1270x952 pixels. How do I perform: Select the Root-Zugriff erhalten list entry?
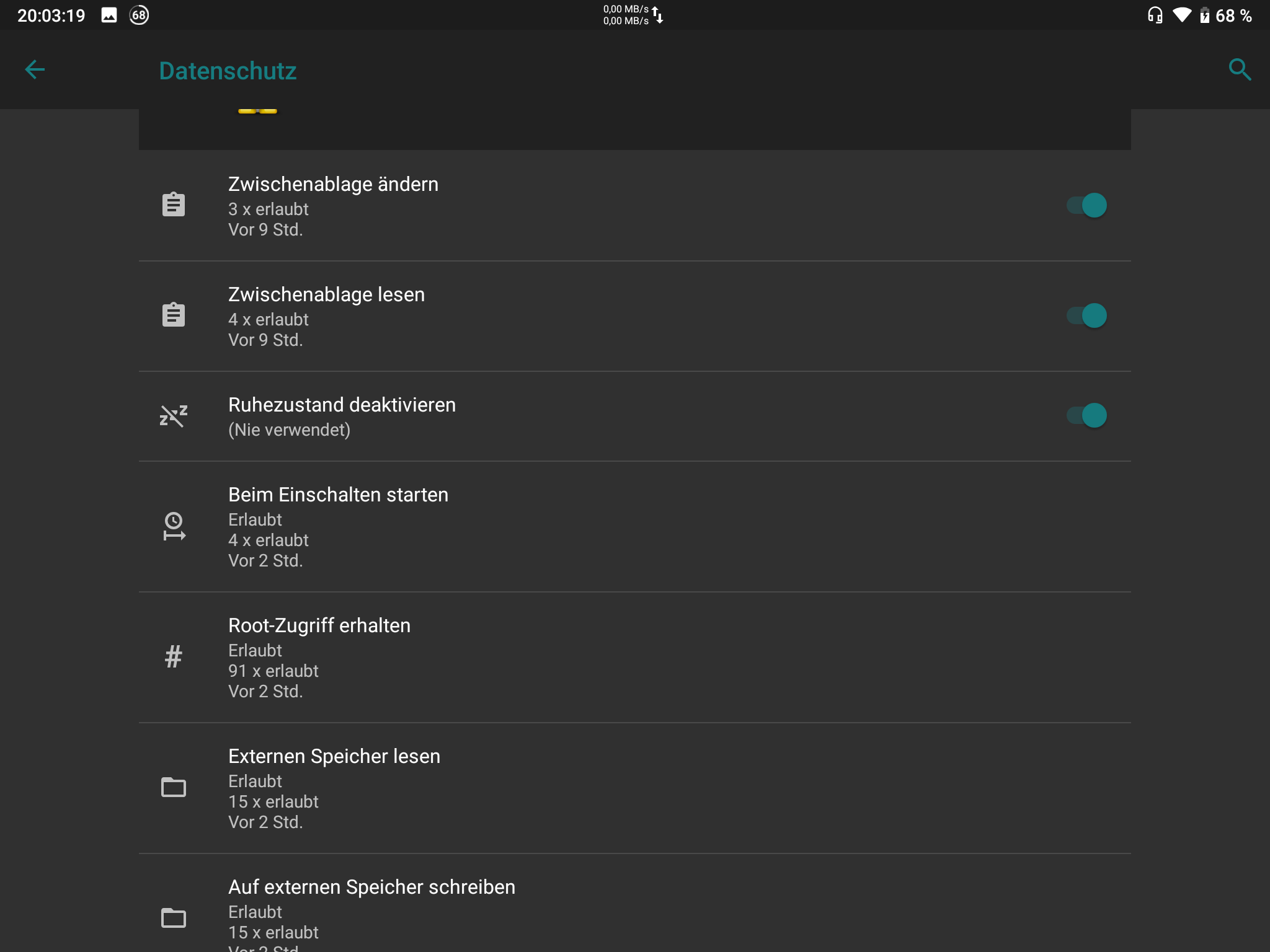click(558, 657)
